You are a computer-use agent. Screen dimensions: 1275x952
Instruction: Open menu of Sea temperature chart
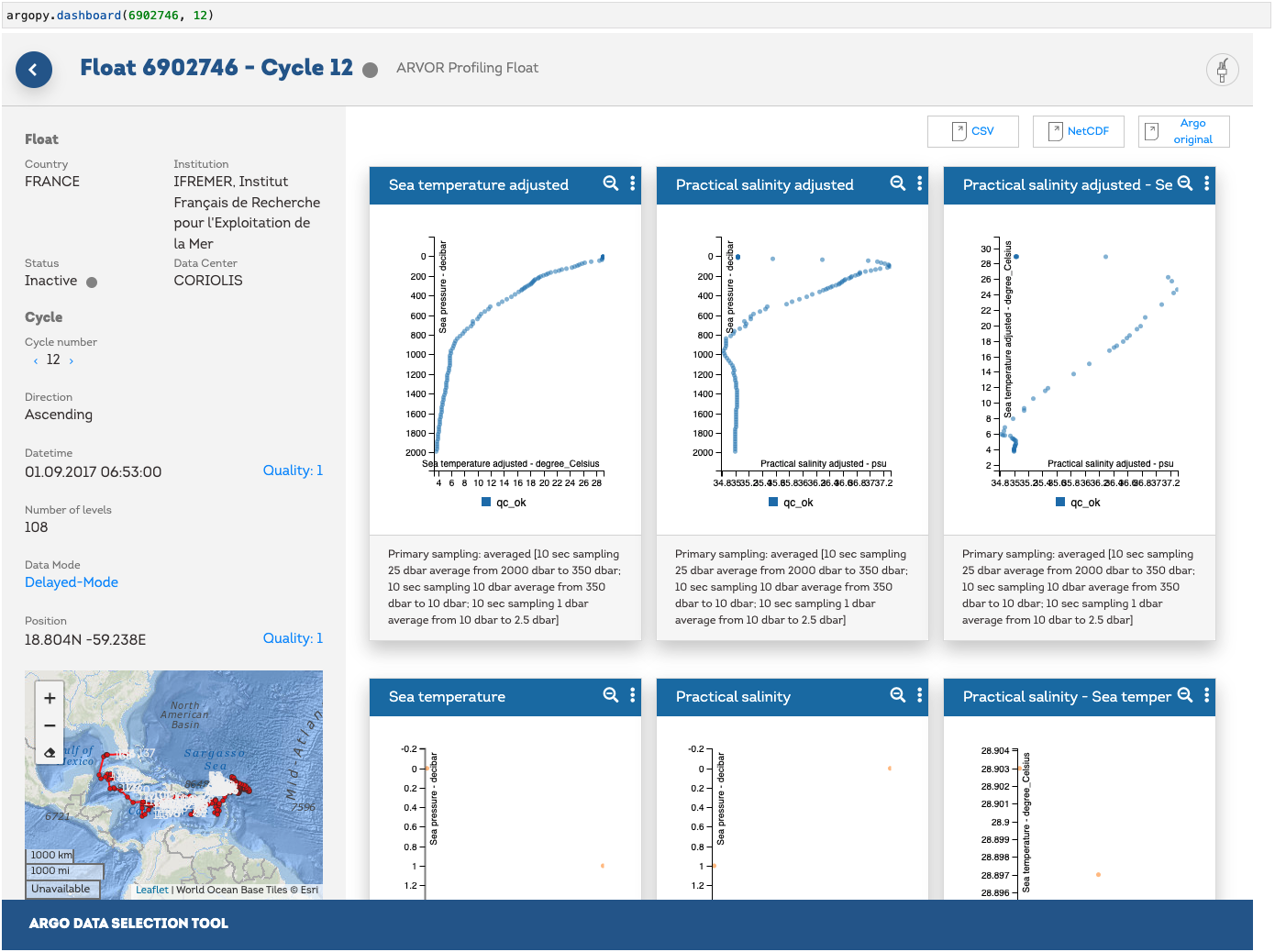point(633,695)
